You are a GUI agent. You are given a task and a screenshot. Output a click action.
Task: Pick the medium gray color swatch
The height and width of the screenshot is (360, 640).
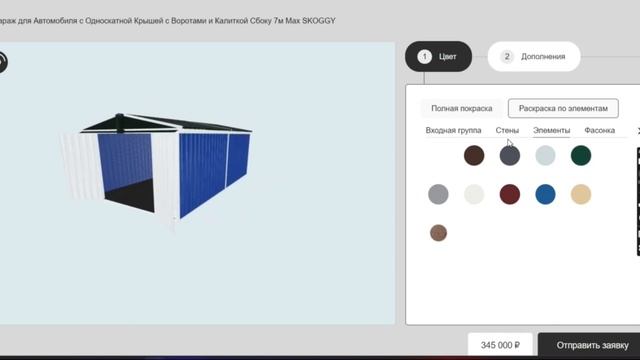tap(438, 194)
